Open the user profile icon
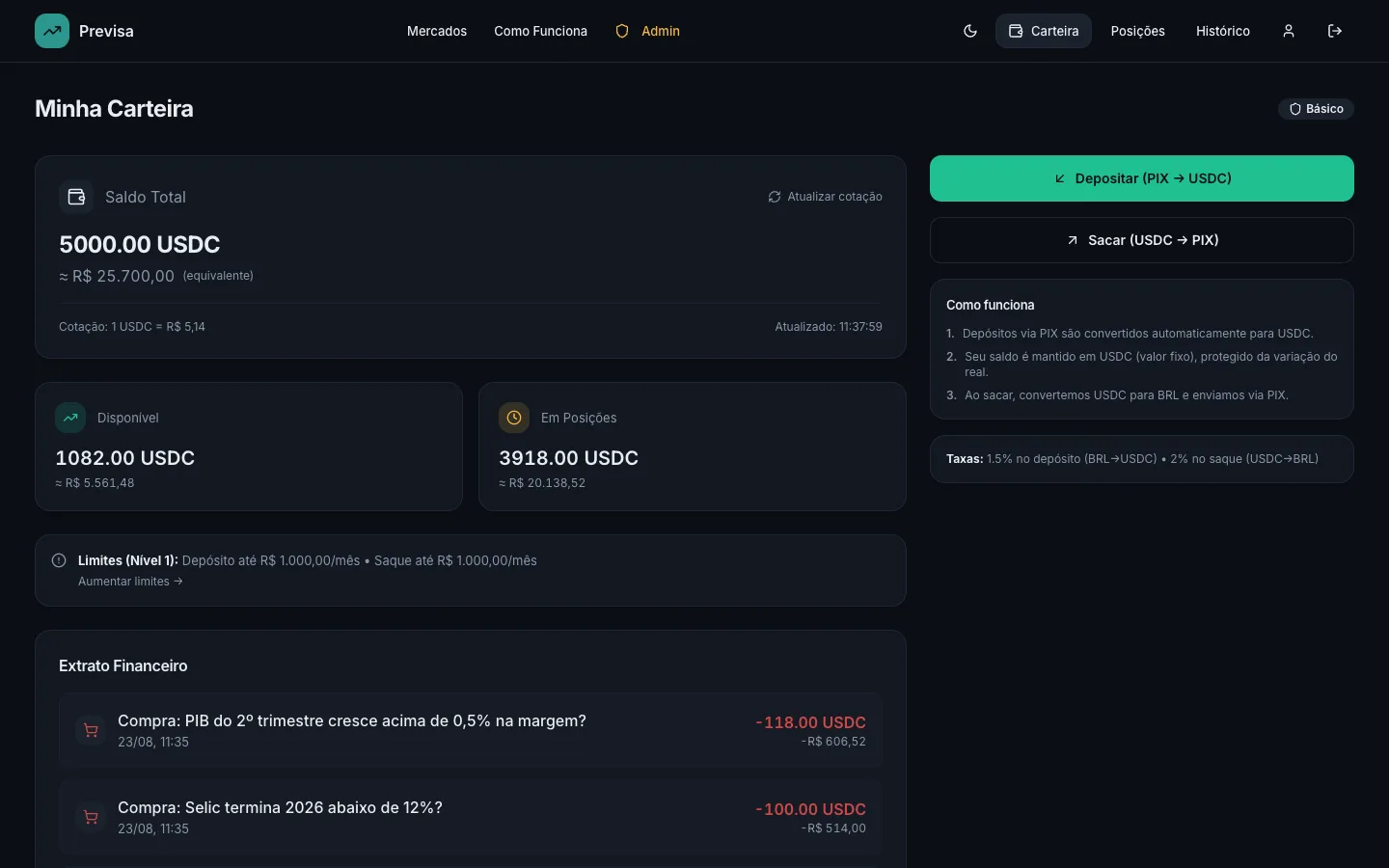The width and height of the screenshot is (1389, 868). (1289, 31)
